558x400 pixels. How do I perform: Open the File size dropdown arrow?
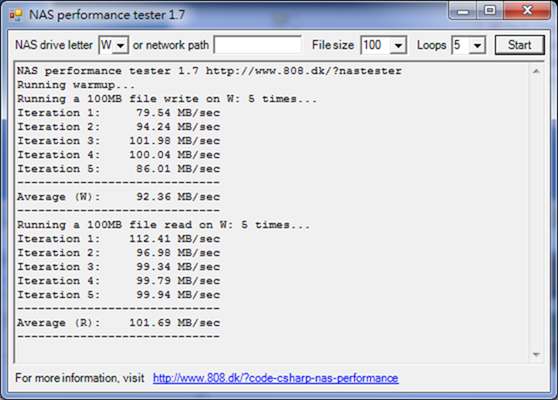tap(398, 46)
